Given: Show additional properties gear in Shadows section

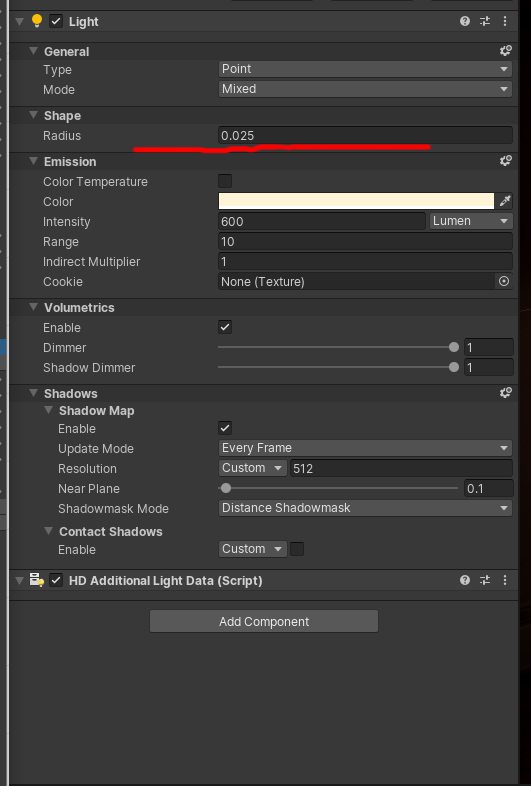Looking at the screenshot, I should click(x=505, y=392).
